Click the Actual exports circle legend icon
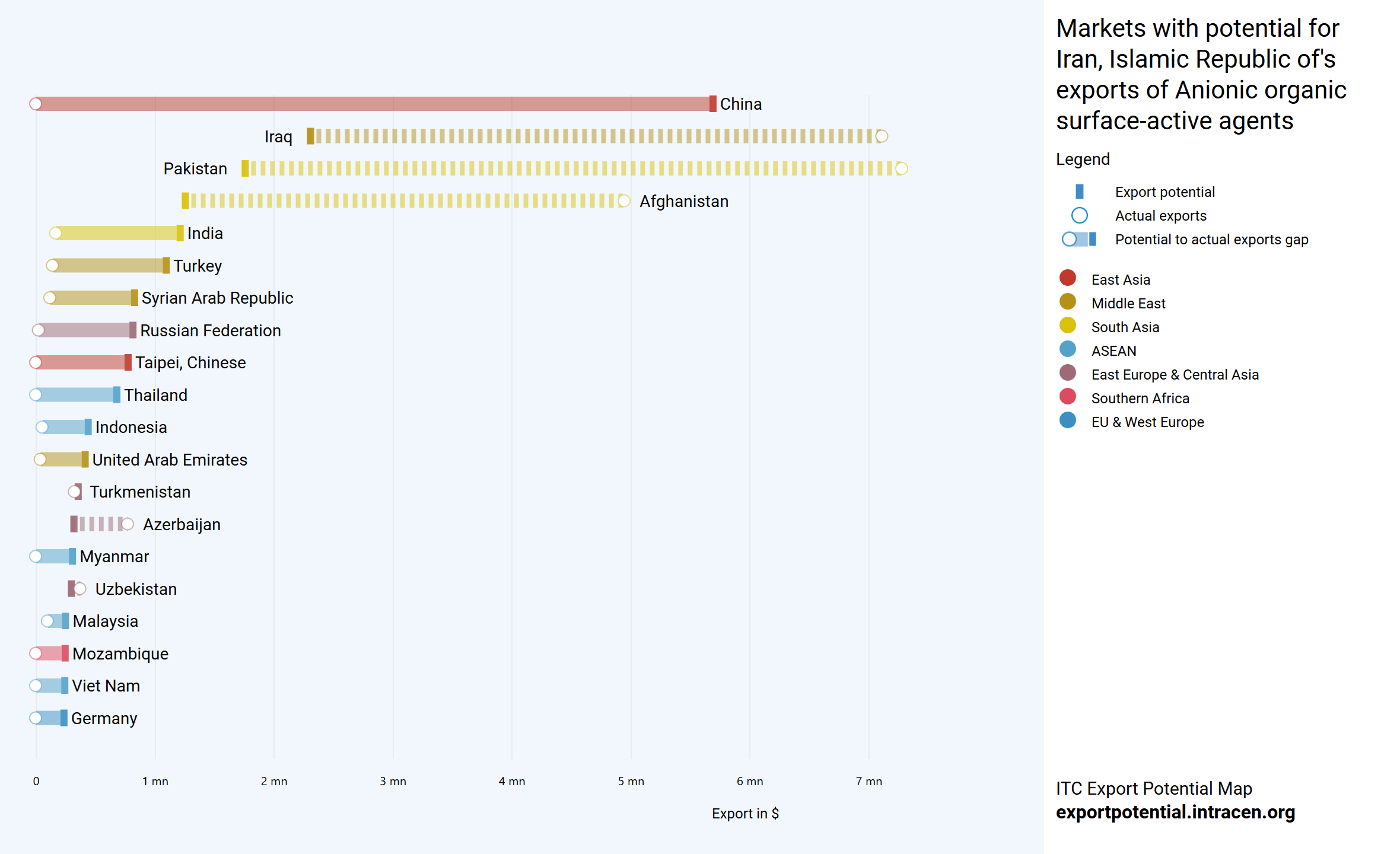The width and height of the screenshot is (1400, 854). click(x=1079, y=215)
